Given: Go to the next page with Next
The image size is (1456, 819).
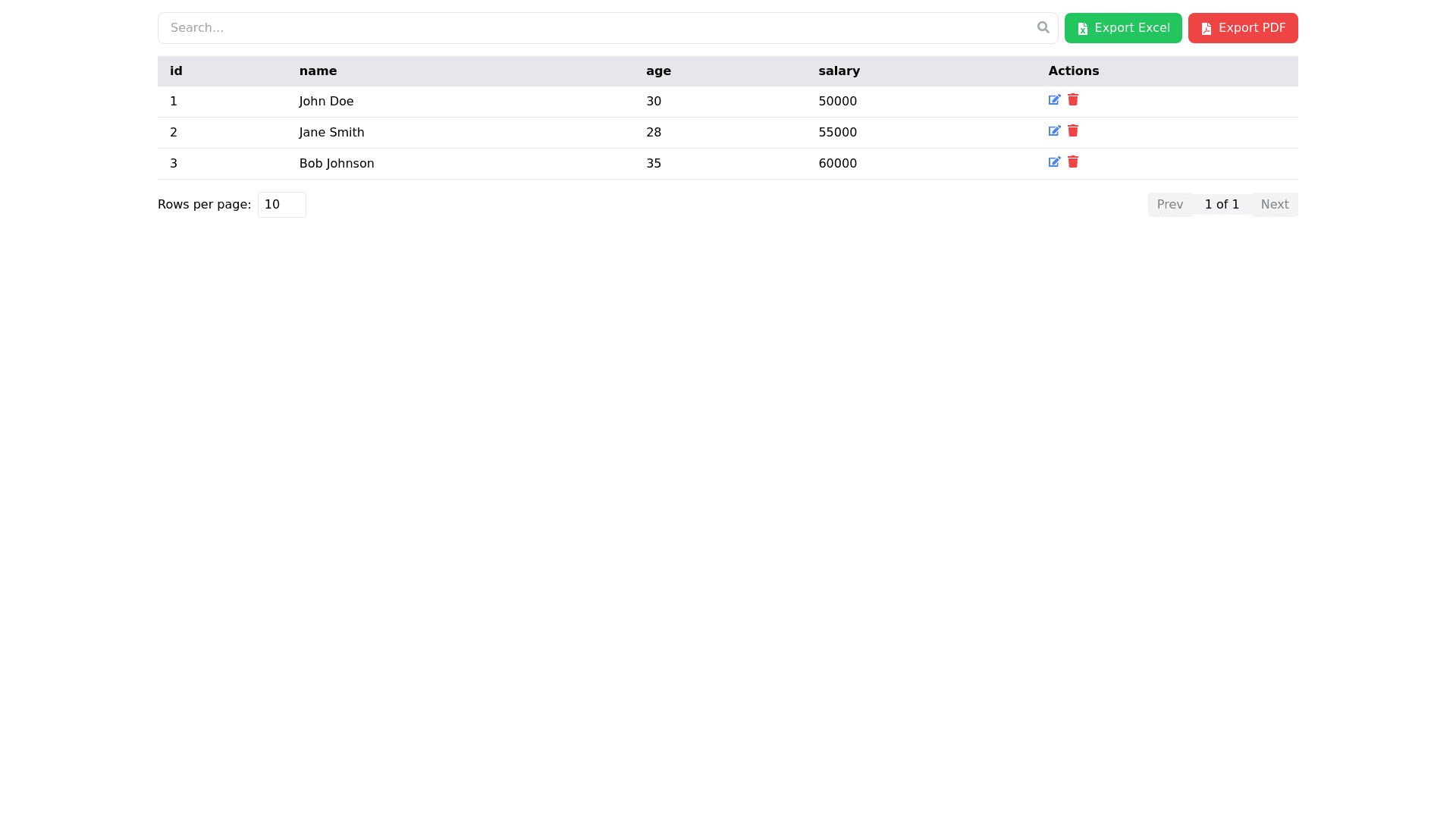Looking at the screenshot, I should 1274,205.
